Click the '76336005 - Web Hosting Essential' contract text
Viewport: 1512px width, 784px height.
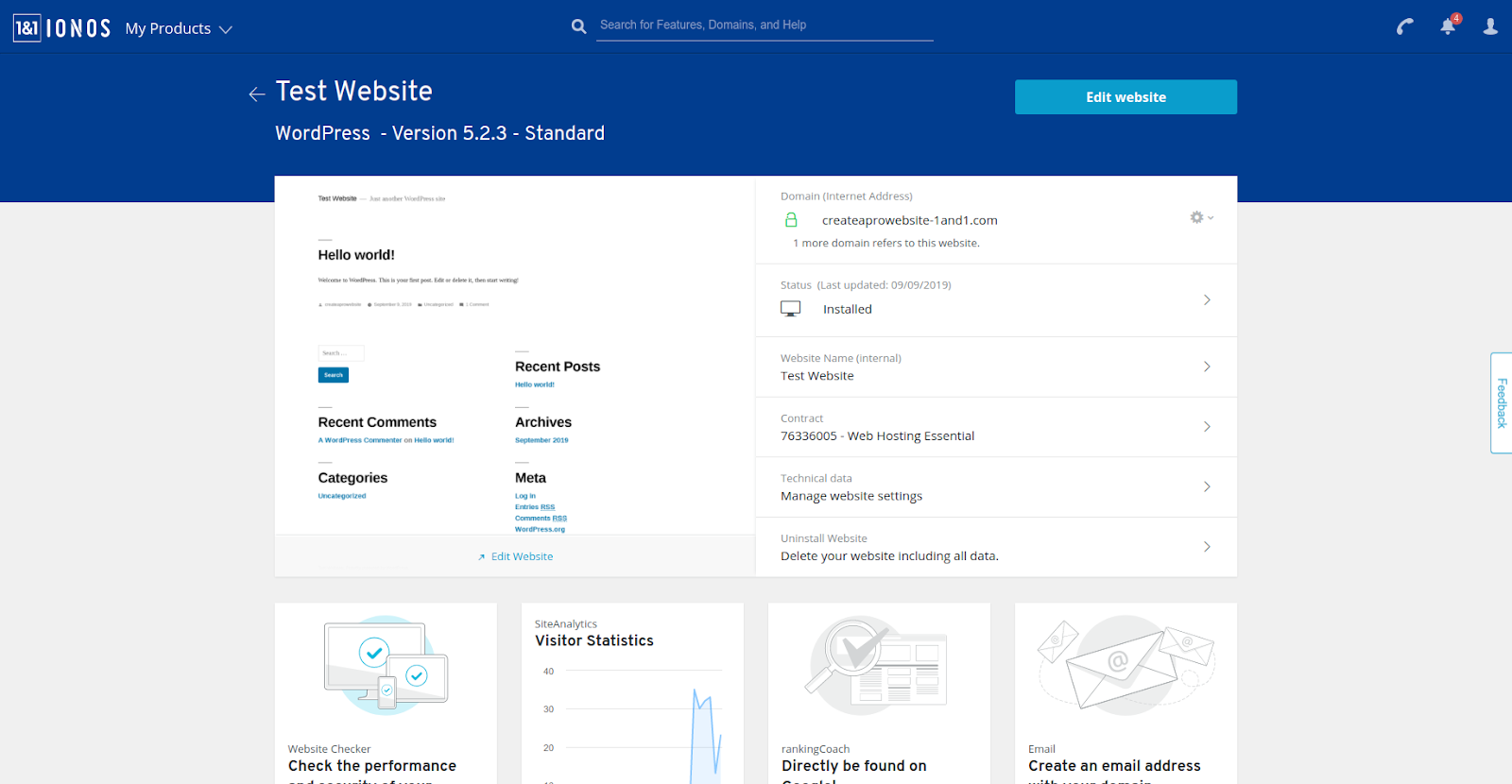point(877,436)
